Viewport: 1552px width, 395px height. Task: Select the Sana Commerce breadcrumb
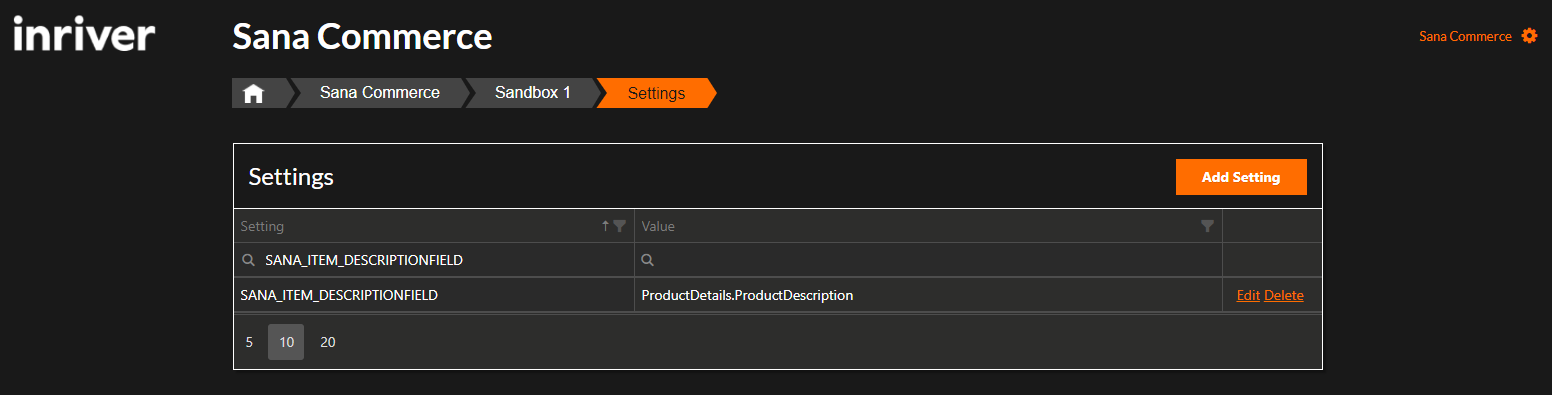[380, 93]
